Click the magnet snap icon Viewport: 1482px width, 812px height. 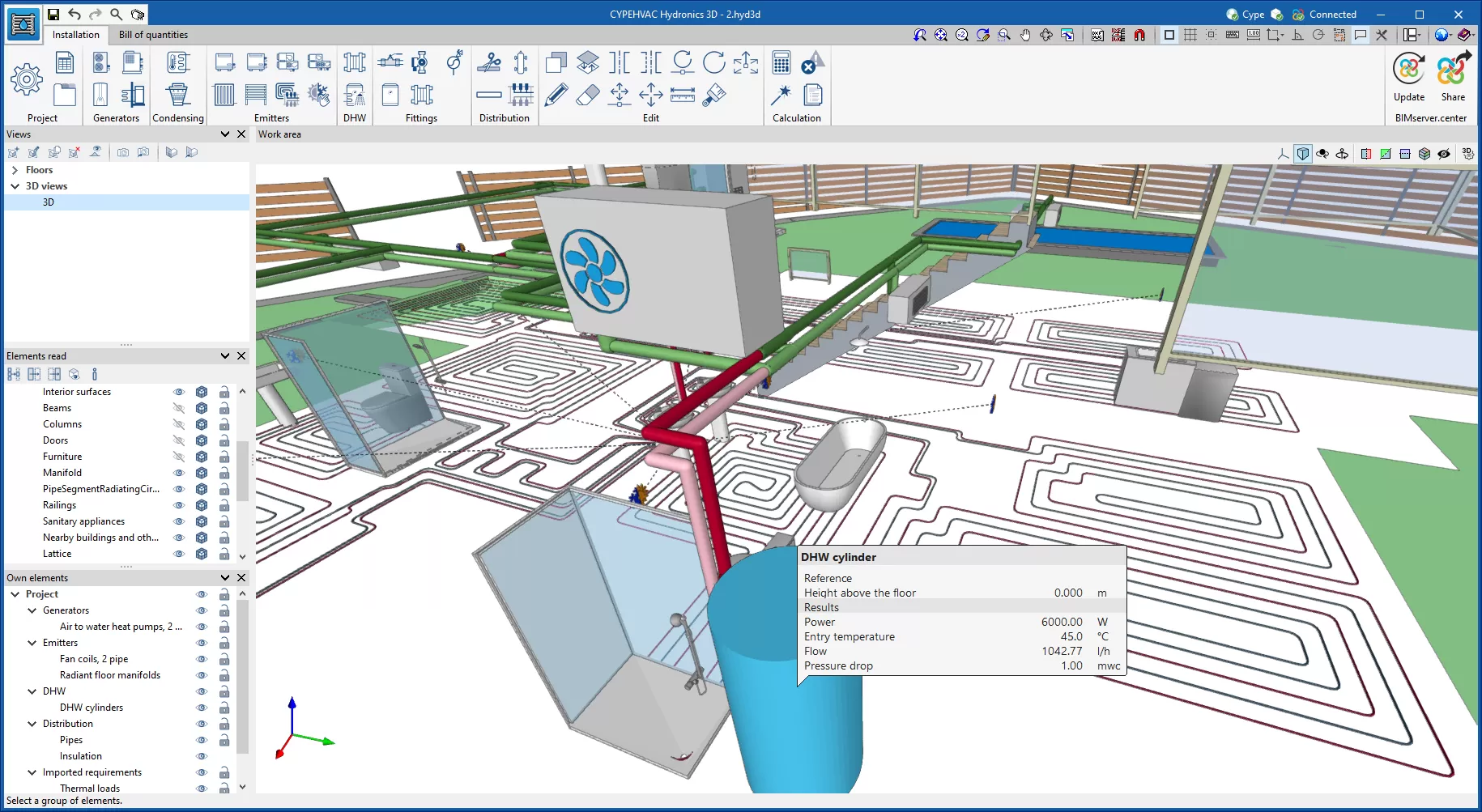pos(1139,35)
